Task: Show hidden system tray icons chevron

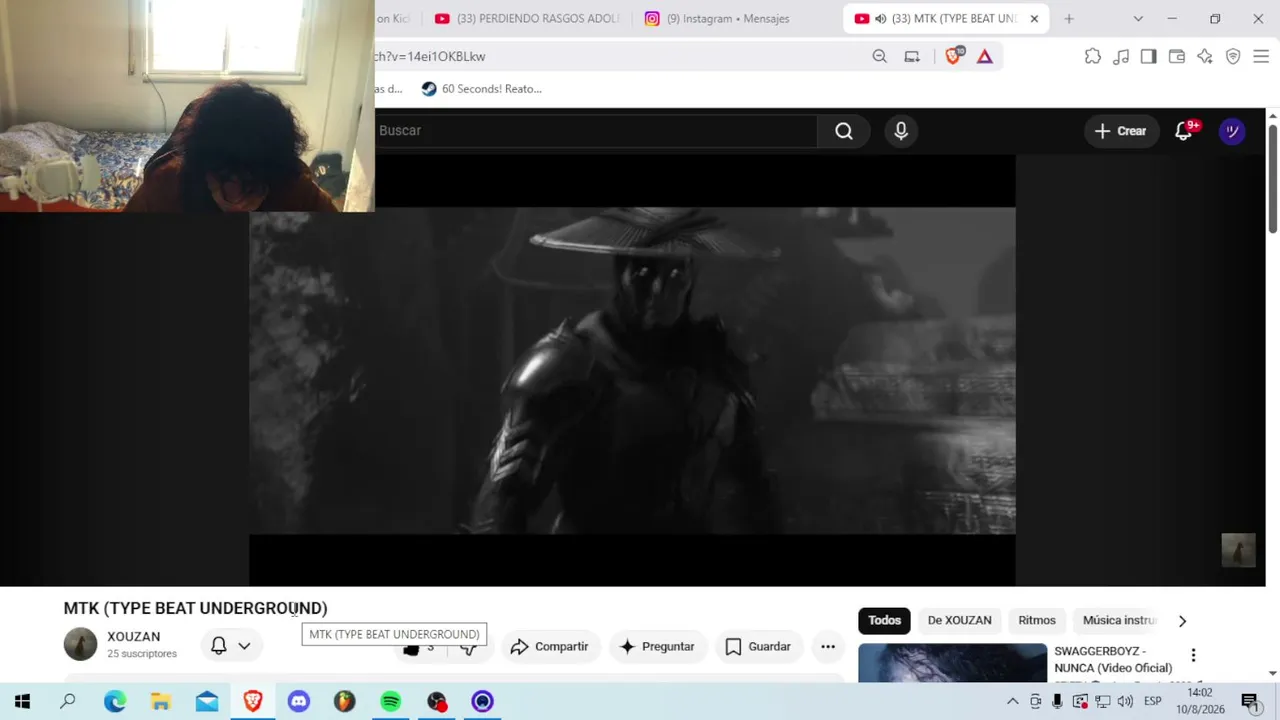Action: (x=1012, y=702)
